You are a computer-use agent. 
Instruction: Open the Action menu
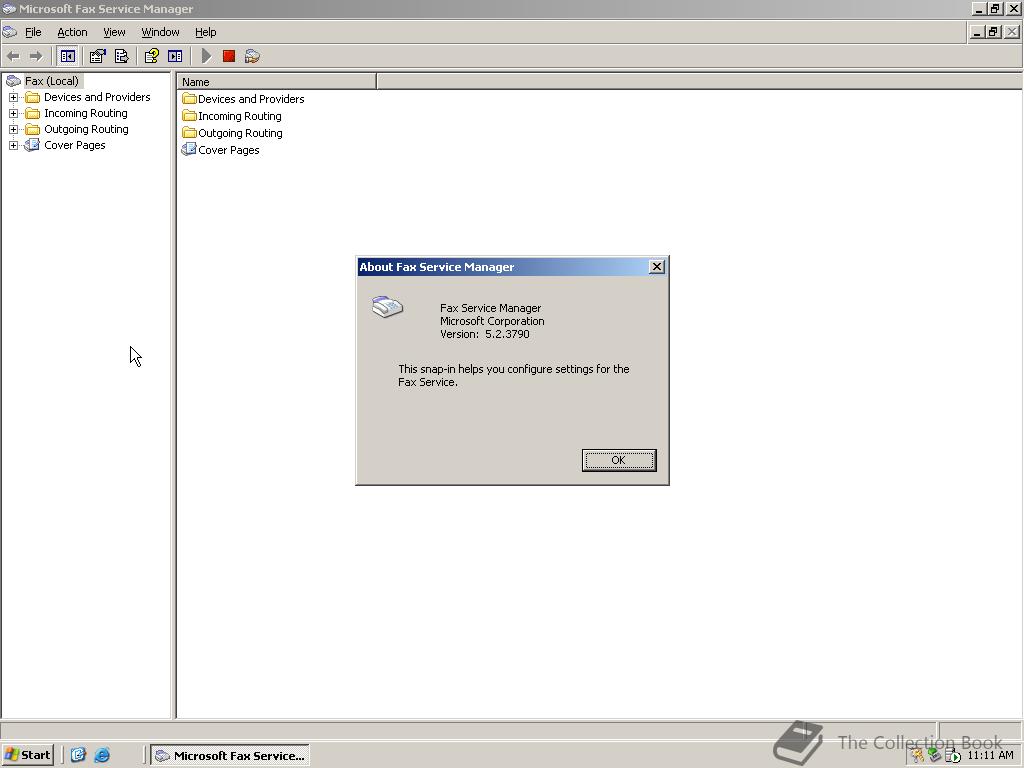pyautogui.click(x=72, y=32)
